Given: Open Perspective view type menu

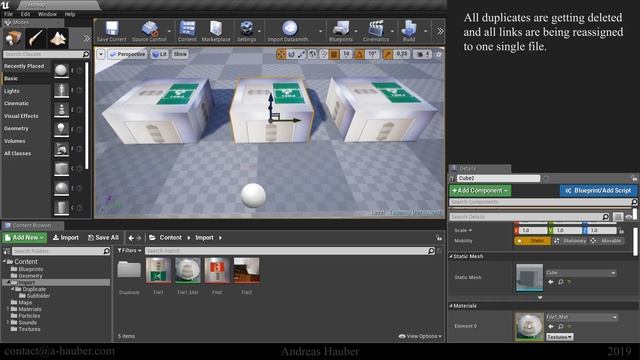Looking at the screenshot, I should pos(127,54).
